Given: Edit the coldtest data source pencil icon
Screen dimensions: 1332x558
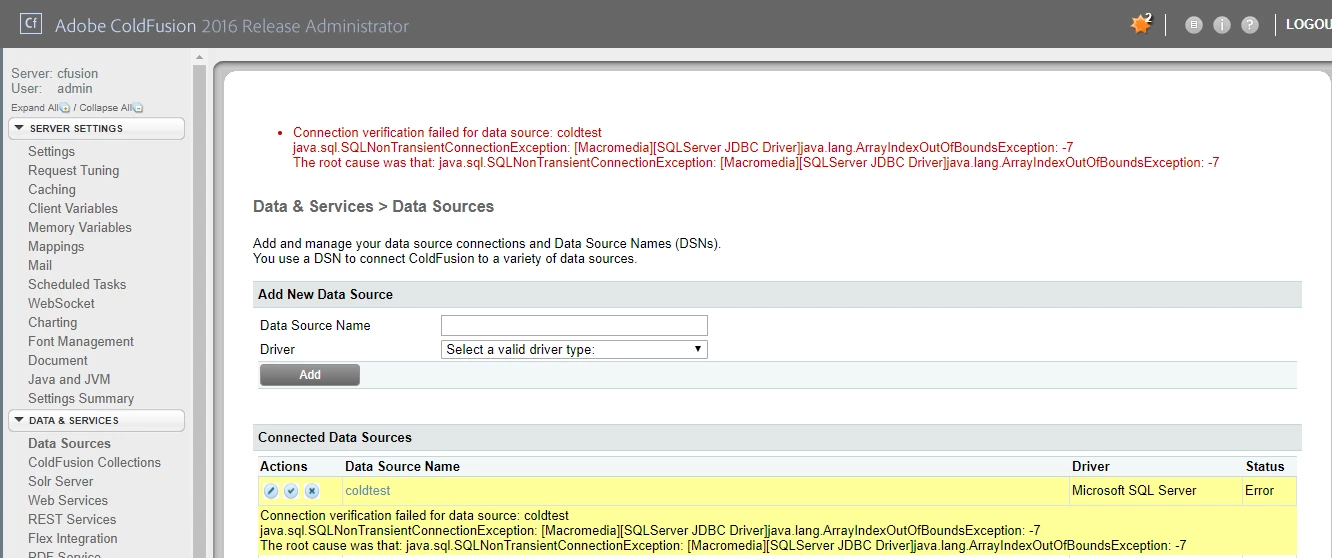Looking at the screenshot, I should [x=271, y=491].
